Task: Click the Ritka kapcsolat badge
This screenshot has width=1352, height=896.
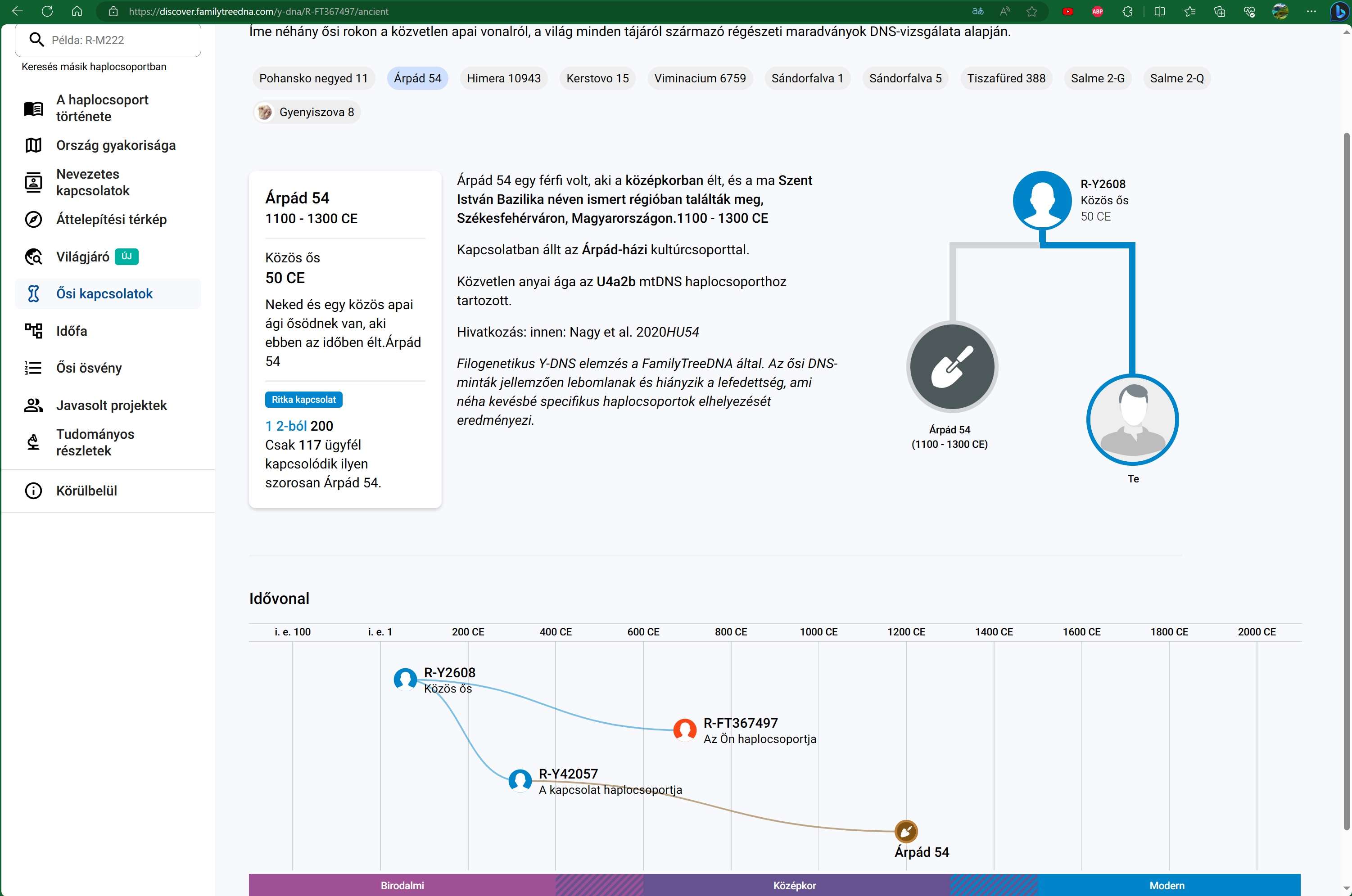Action: 303,400
